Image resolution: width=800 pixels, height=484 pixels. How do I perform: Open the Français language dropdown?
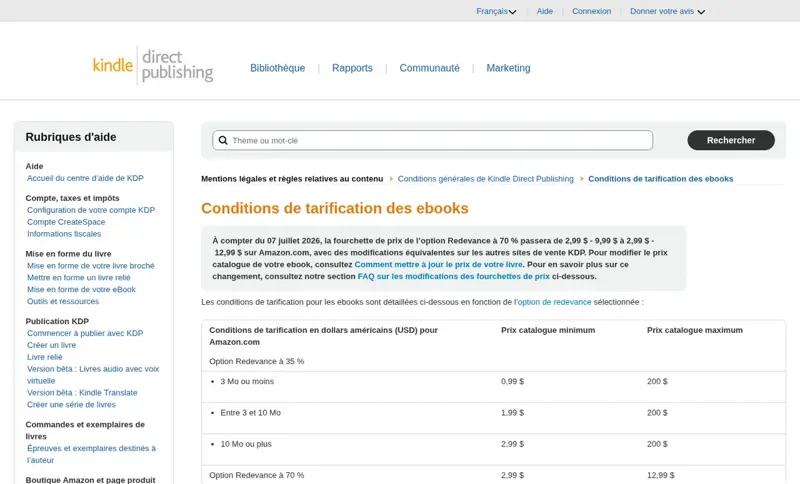(x=496, y=11)
